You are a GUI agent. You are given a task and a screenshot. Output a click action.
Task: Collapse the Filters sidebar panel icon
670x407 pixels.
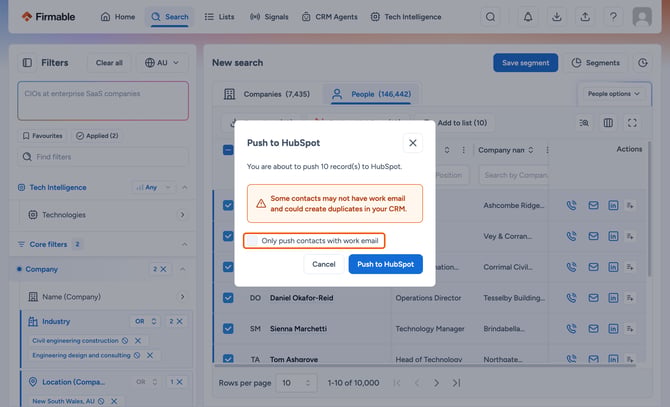27,63
